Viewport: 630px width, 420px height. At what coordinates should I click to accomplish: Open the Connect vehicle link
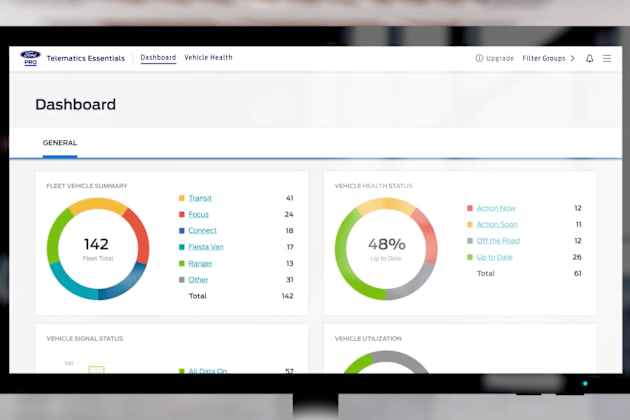click(202, 230)
